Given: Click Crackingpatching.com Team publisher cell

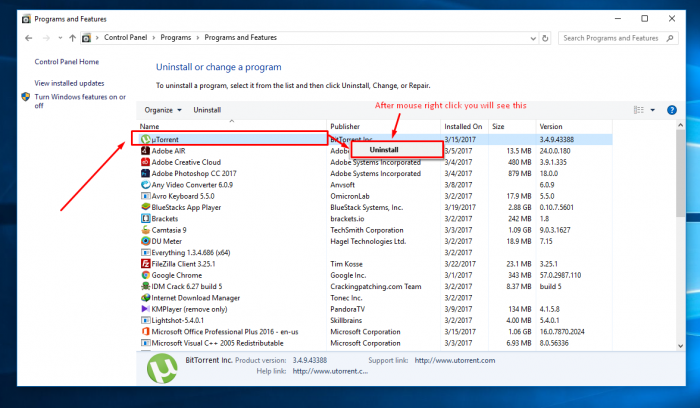Looking at the screenshot, I should (x=376, y=287).
